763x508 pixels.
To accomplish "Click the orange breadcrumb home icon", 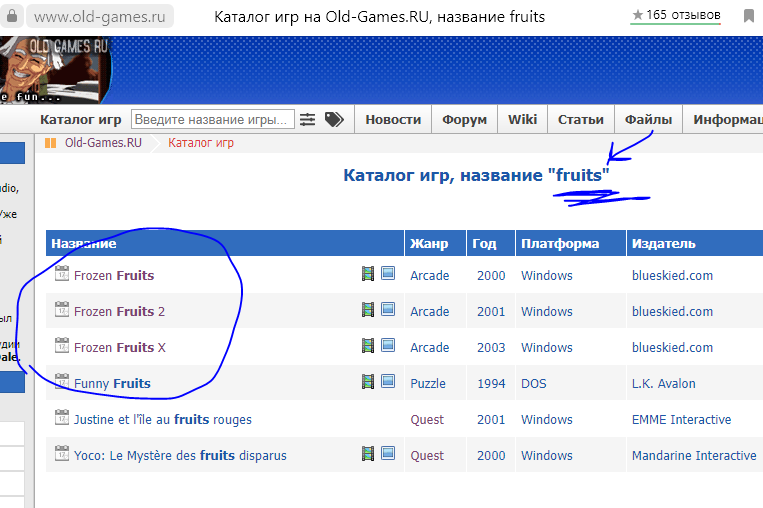I will [51, 143].
